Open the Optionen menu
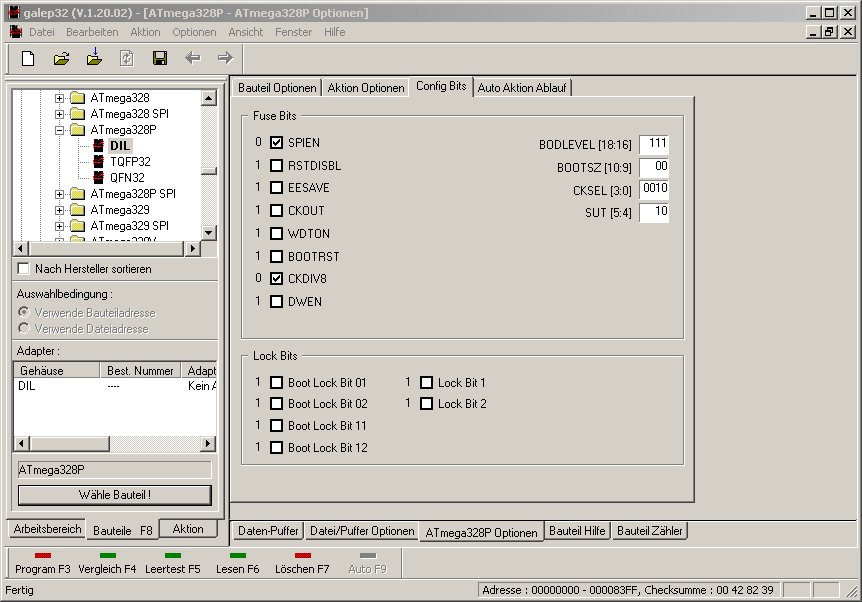The image size is (862, 602). [x=194, y=32]
